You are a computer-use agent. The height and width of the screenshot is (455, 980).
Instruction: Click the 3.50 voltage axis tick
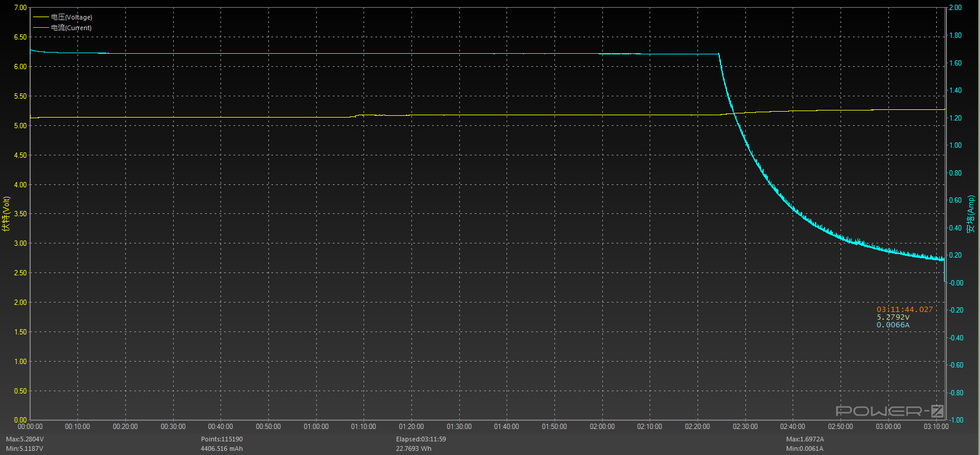[x=20, y=214]
